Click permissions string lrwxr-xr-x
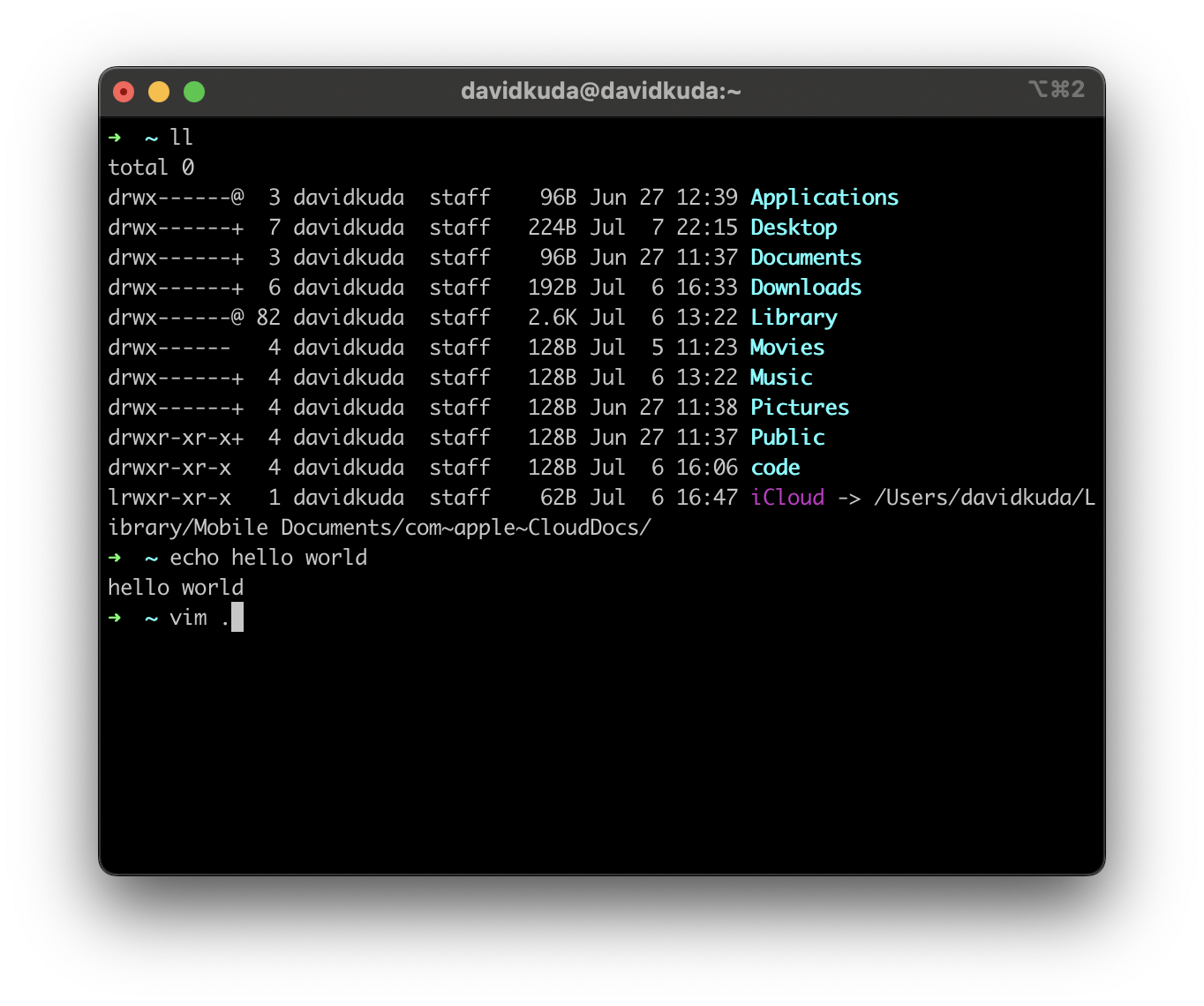This screenshot has height=1006, width=1204. click(169, 498)
